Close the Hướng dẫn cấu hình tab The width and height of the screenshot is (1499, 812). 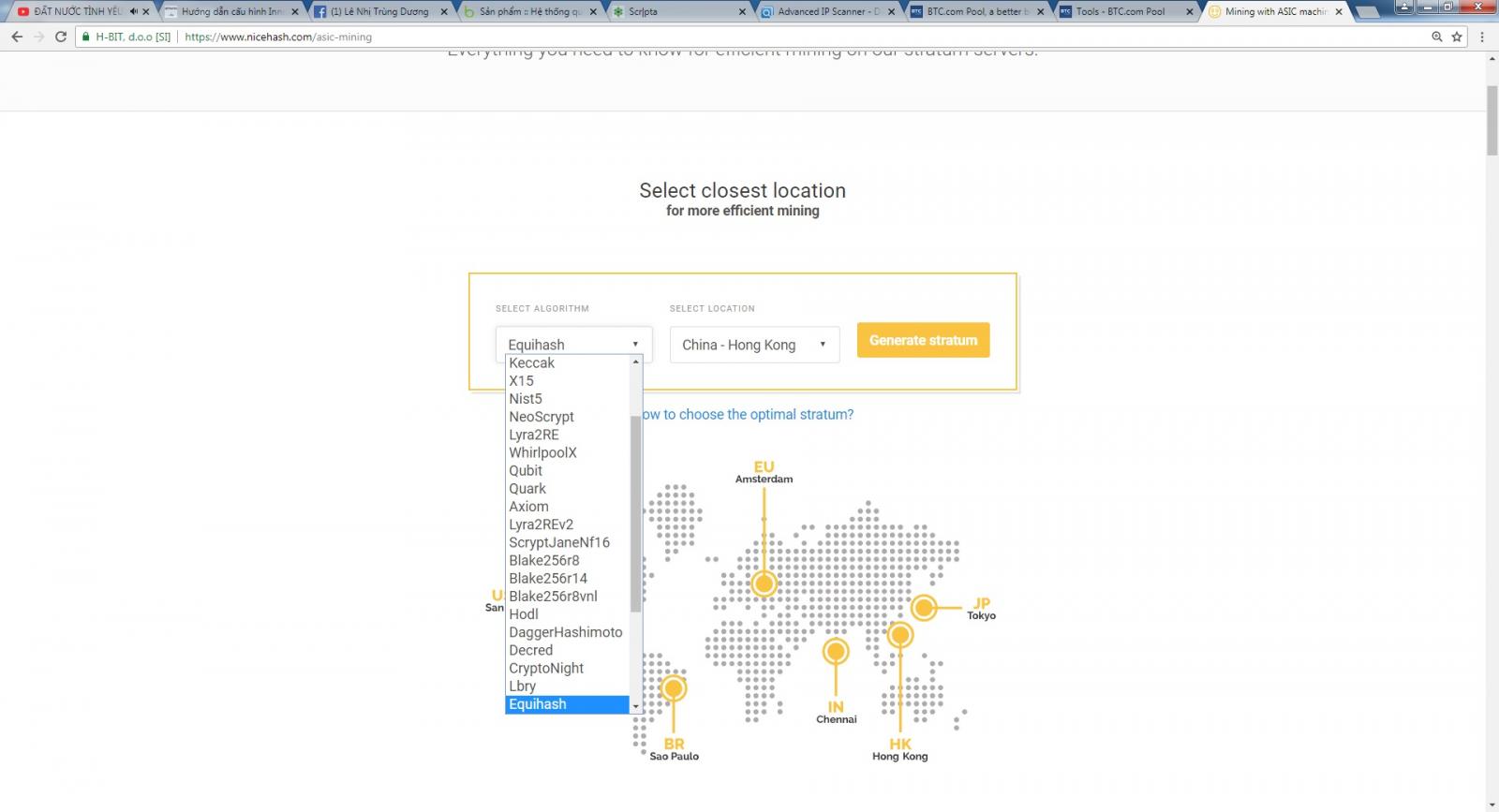pyautogui.click(x=295, y=11)
